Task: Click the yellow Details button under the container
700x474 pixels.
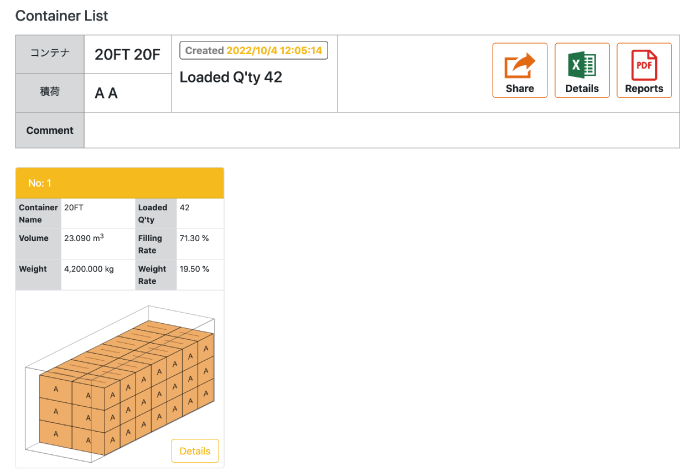Action: 195,451
